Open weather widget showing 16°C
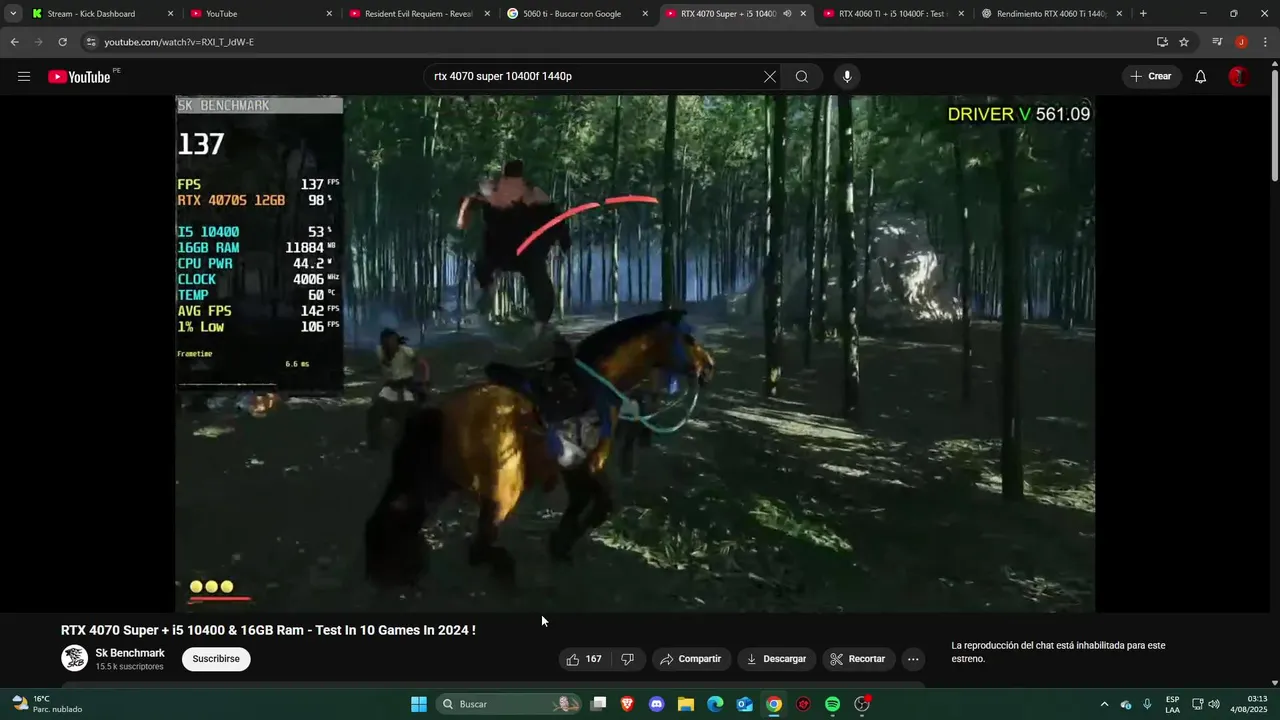1280x720 pixels. pyautogui.click(x=46, y=704)
